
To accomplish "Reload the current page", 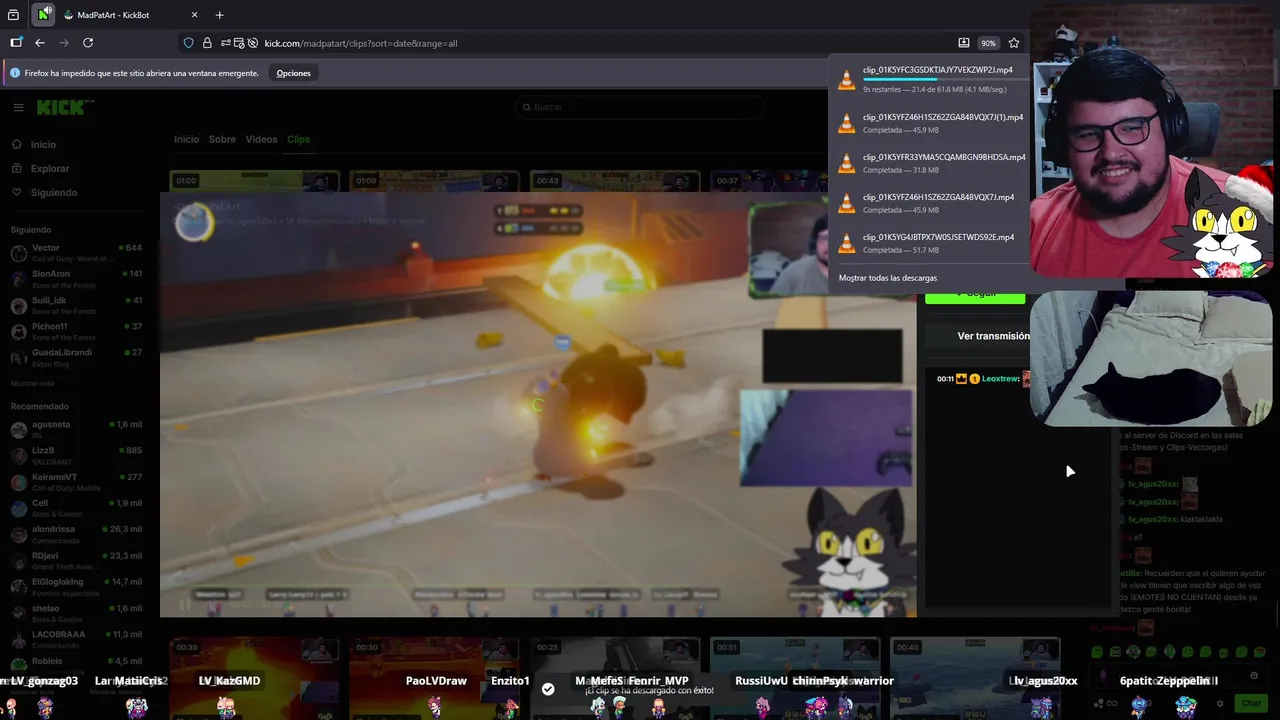I will 88,43.
